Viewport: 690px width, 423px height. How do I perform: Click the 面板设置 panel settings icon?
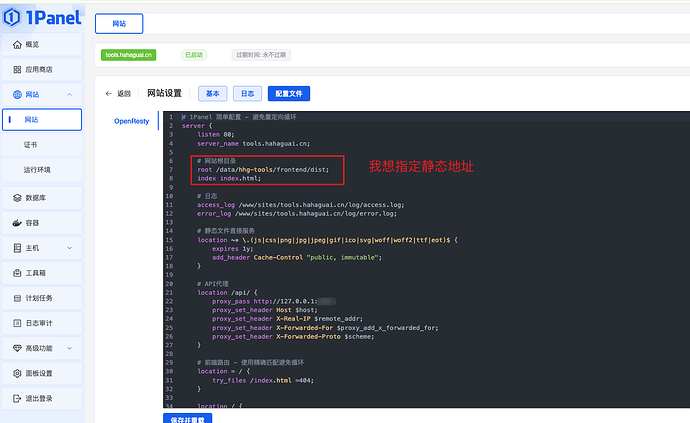coord(17,373)
